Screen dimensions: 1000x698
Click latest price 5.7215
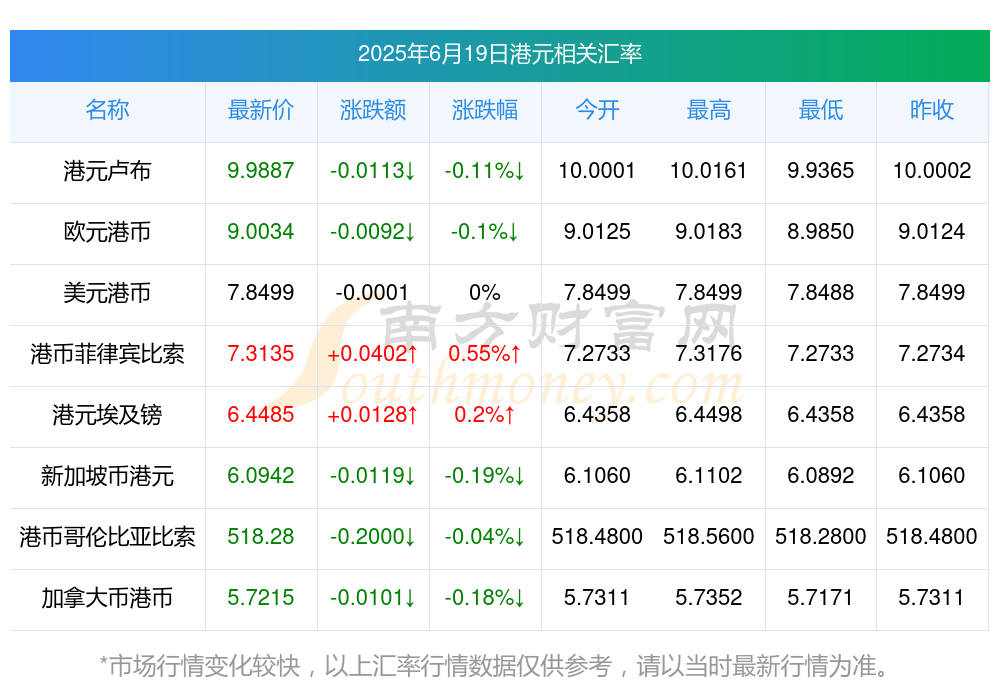pos(261,598)
